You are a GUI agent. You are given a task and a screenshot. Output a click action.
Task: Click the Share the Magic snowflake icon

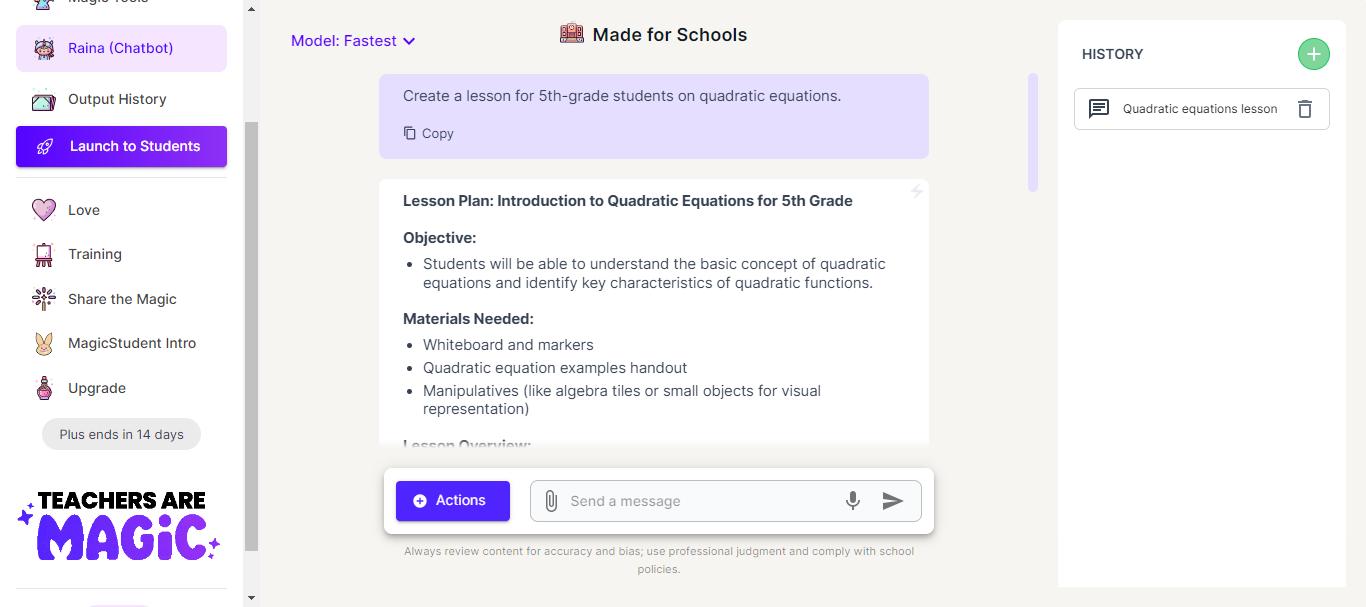coord(43,298)
